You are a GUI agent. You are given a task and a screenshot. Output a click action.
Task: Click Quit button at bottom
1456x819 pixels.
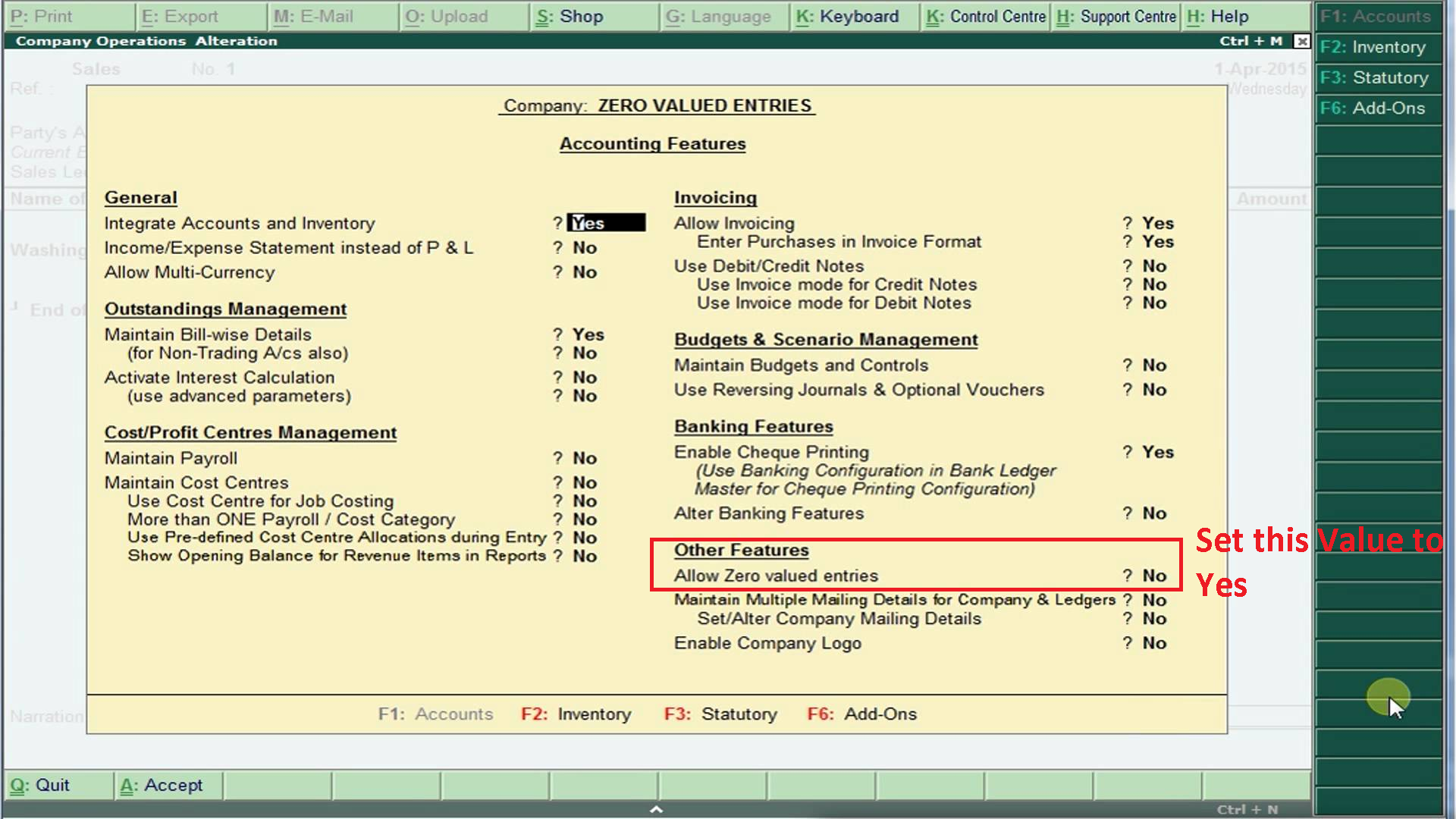click(x=59, y=785)
